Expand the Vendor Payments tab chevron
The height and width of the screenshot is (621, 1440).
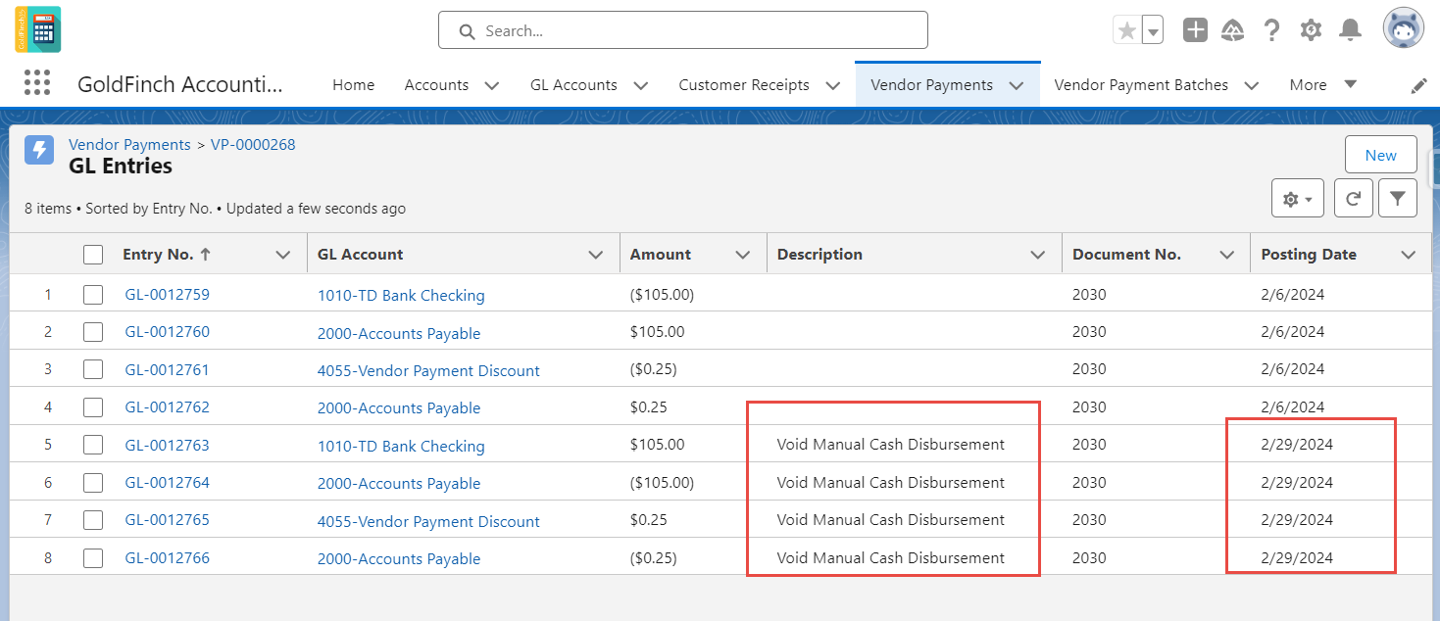click(1017, 86)
